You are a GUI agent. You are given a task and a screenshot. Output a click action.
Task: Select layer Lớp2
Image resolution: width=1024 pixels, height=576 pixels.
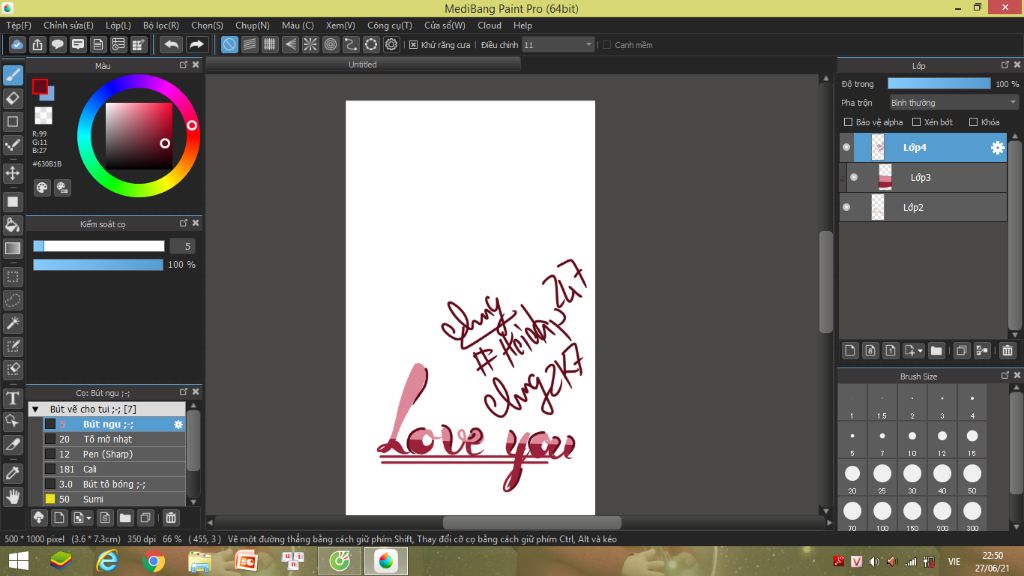[923, 207]
